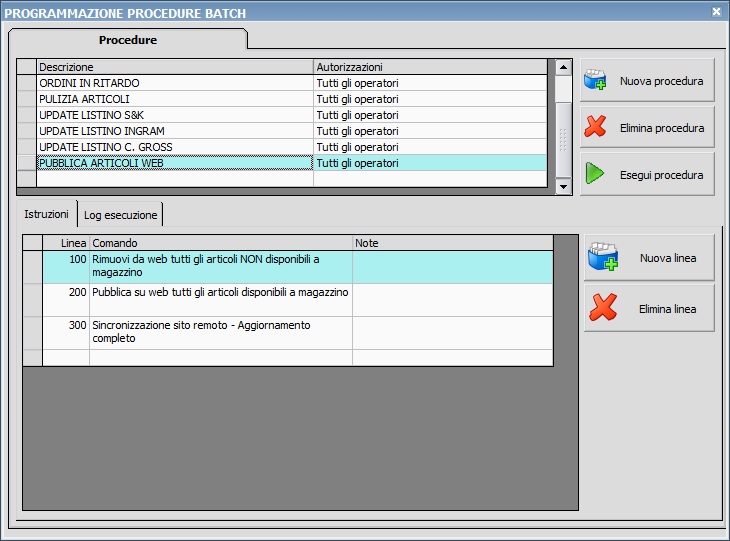Click the Comando column header
Screen dimensions: 730x541
pyautogui.click(x=221, y=243)
